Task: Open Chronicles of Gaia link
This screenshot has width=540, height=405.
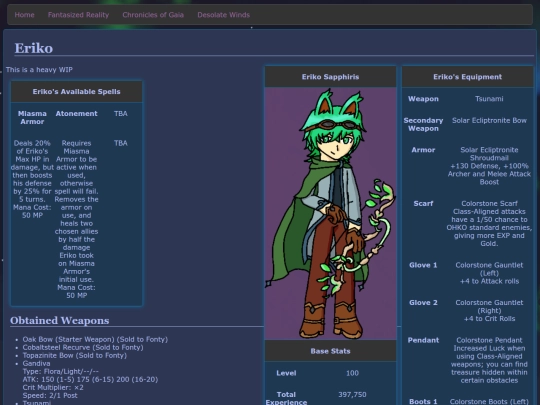Action: 153,15
